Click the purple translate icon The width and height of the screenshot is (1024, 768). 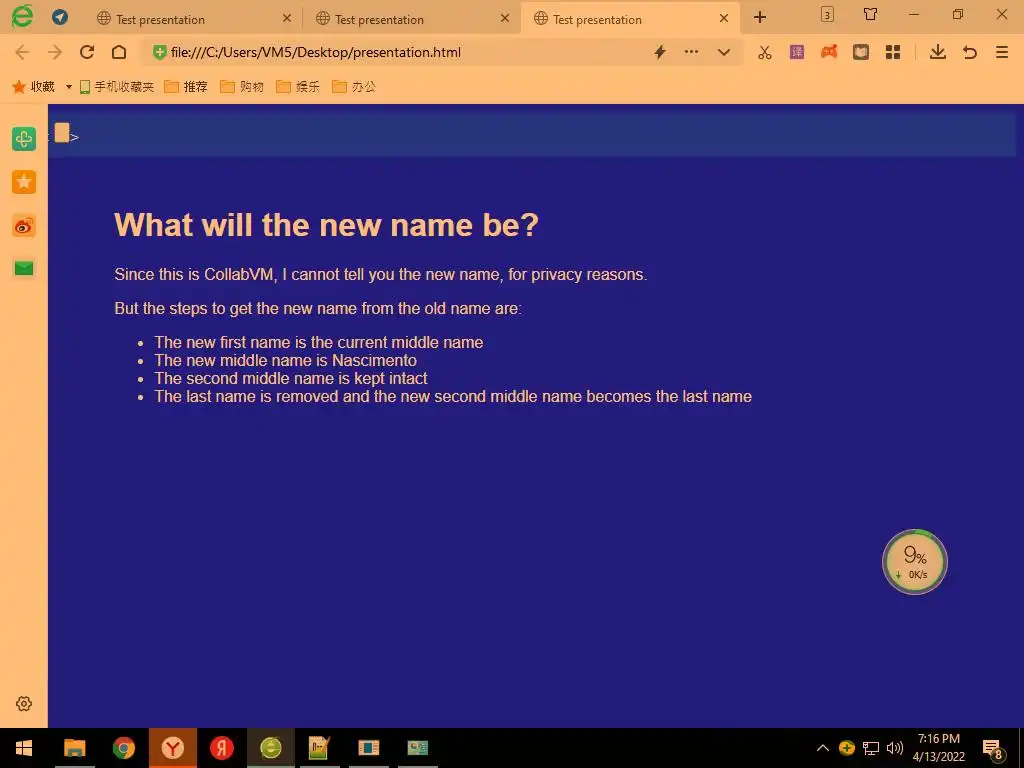click(x=797, y=52)
